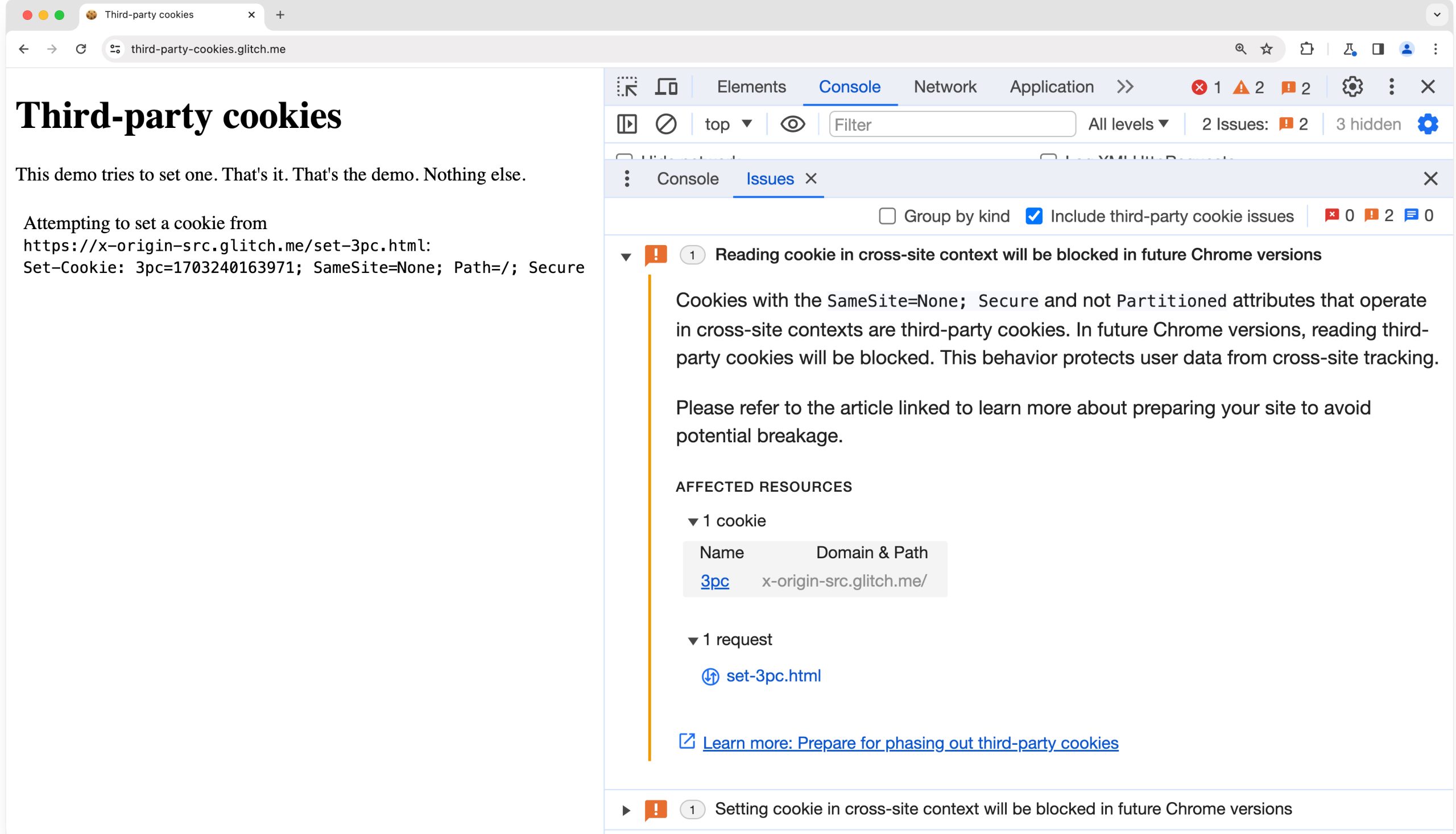Screen dimensions: 1456x834
Task: Open the extensions puzzle icon
Action: click(1306, 49)
